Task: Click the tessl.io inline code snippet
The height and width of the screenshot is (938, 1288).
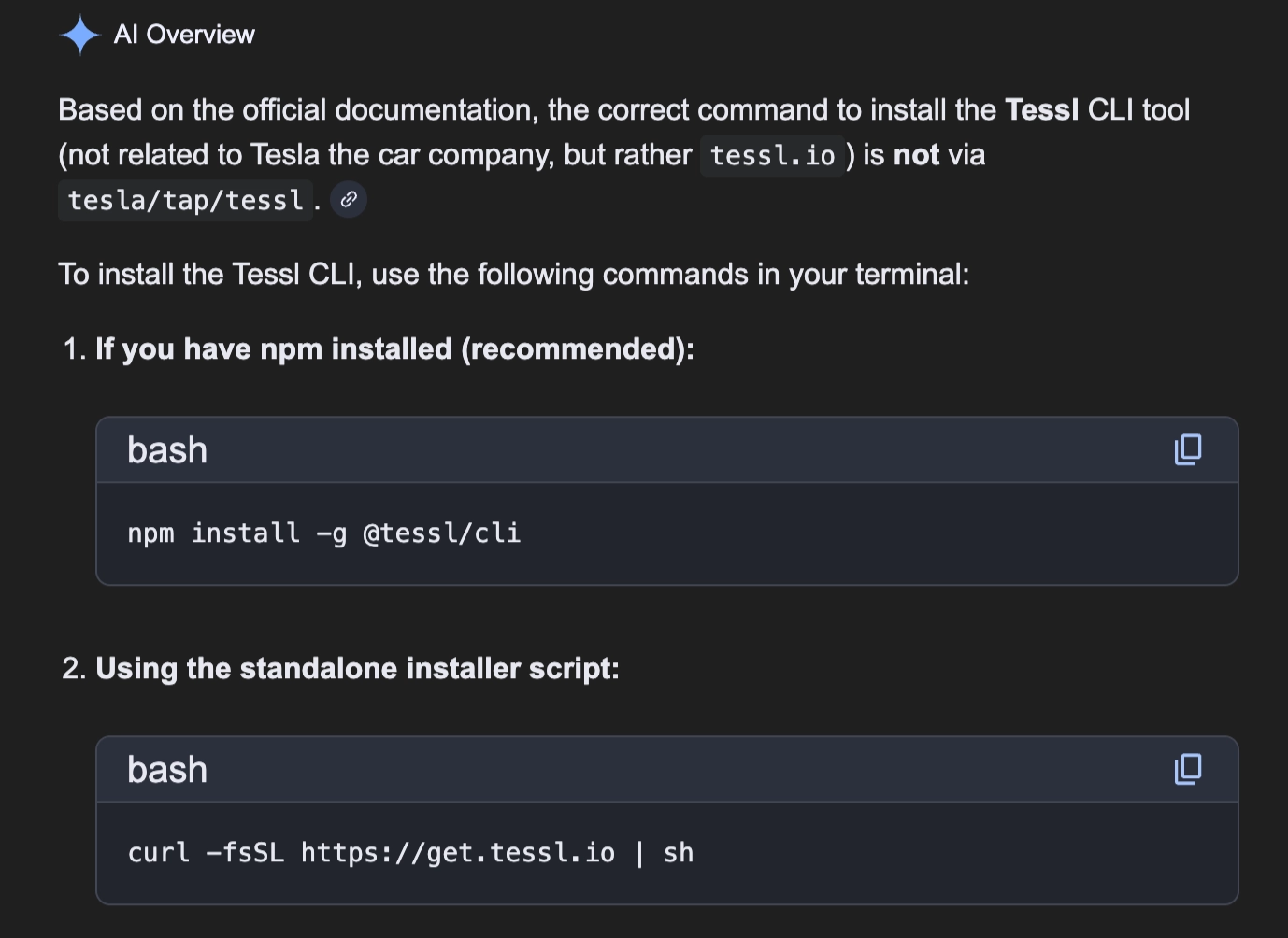Action: click(x=772, y=155)
